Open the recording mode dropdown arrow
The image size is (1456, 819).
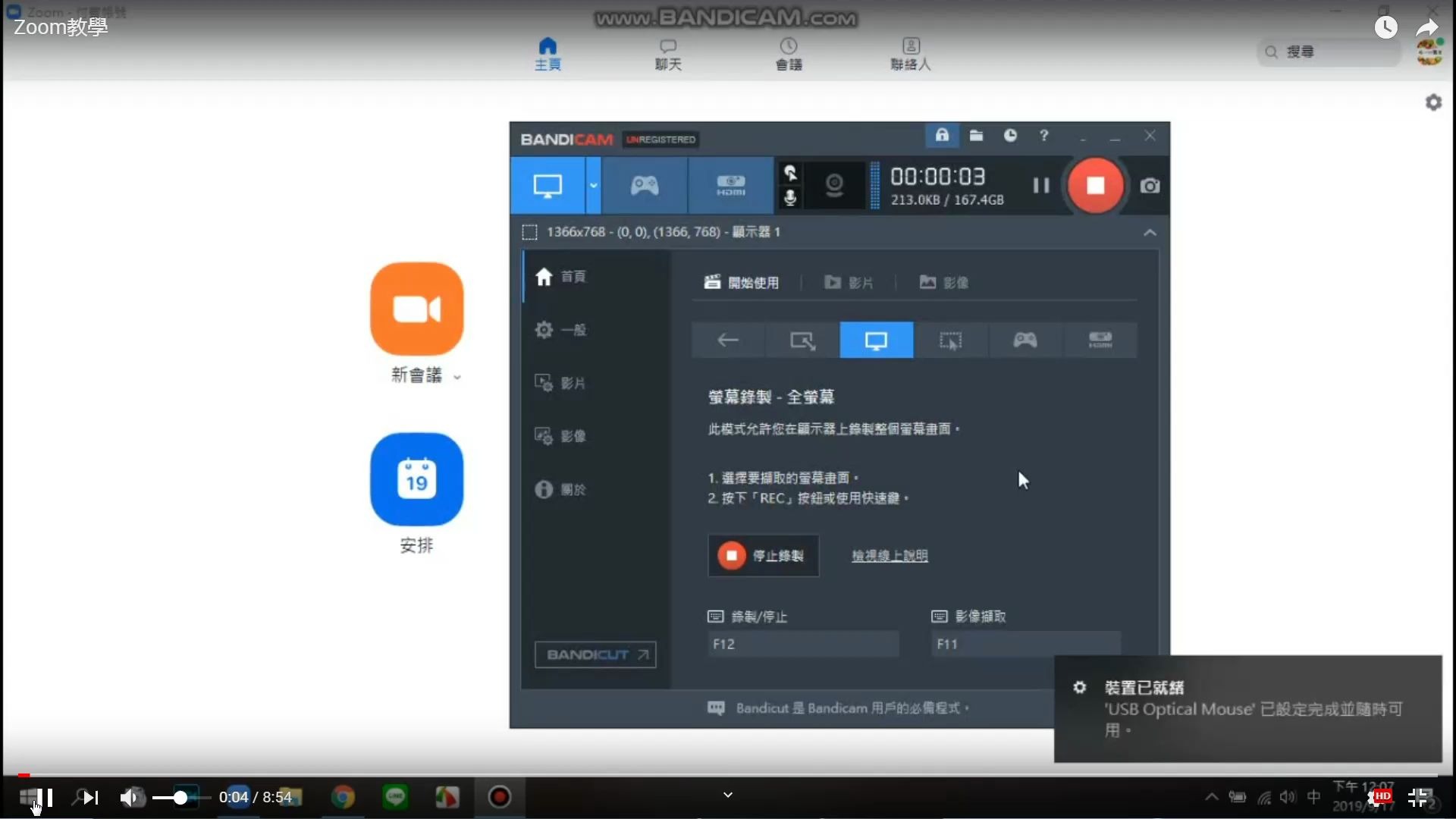(x=594, y=186)
